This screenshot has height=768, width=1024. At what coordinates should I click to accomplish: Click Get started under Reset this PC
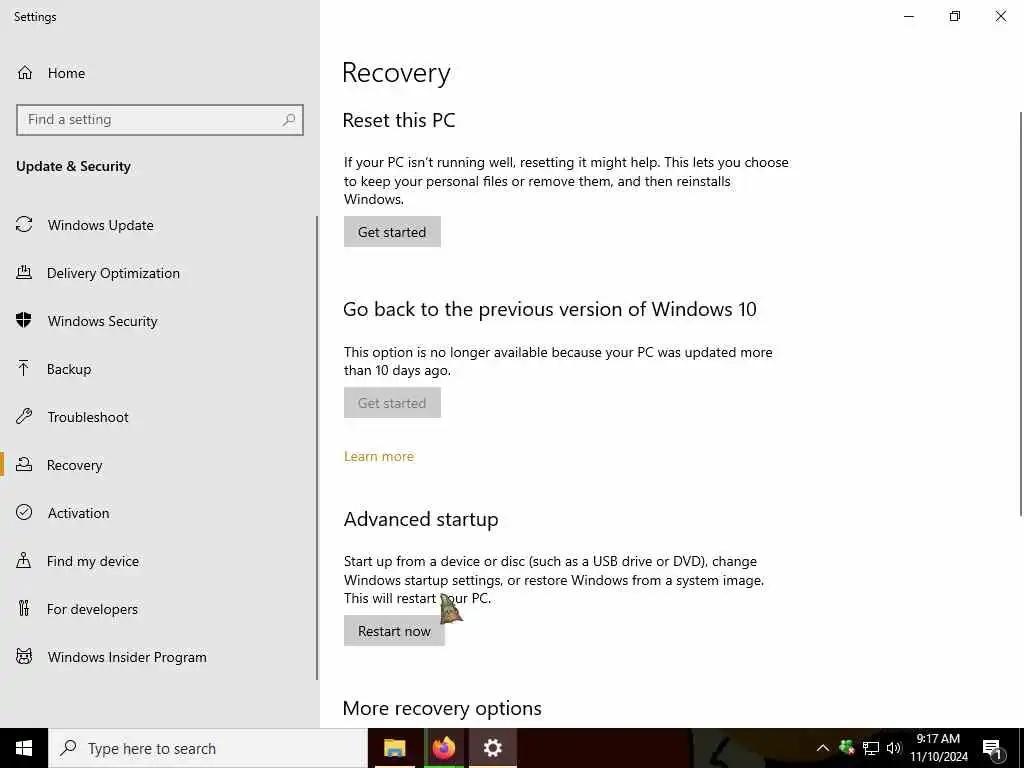tap(392, 232)
